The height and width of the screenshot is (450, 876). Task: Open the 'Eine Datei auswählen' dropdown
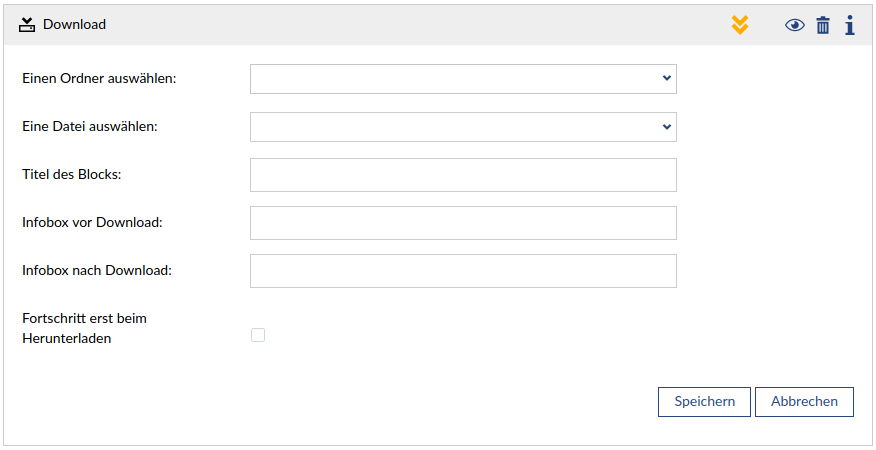point(463,127)
